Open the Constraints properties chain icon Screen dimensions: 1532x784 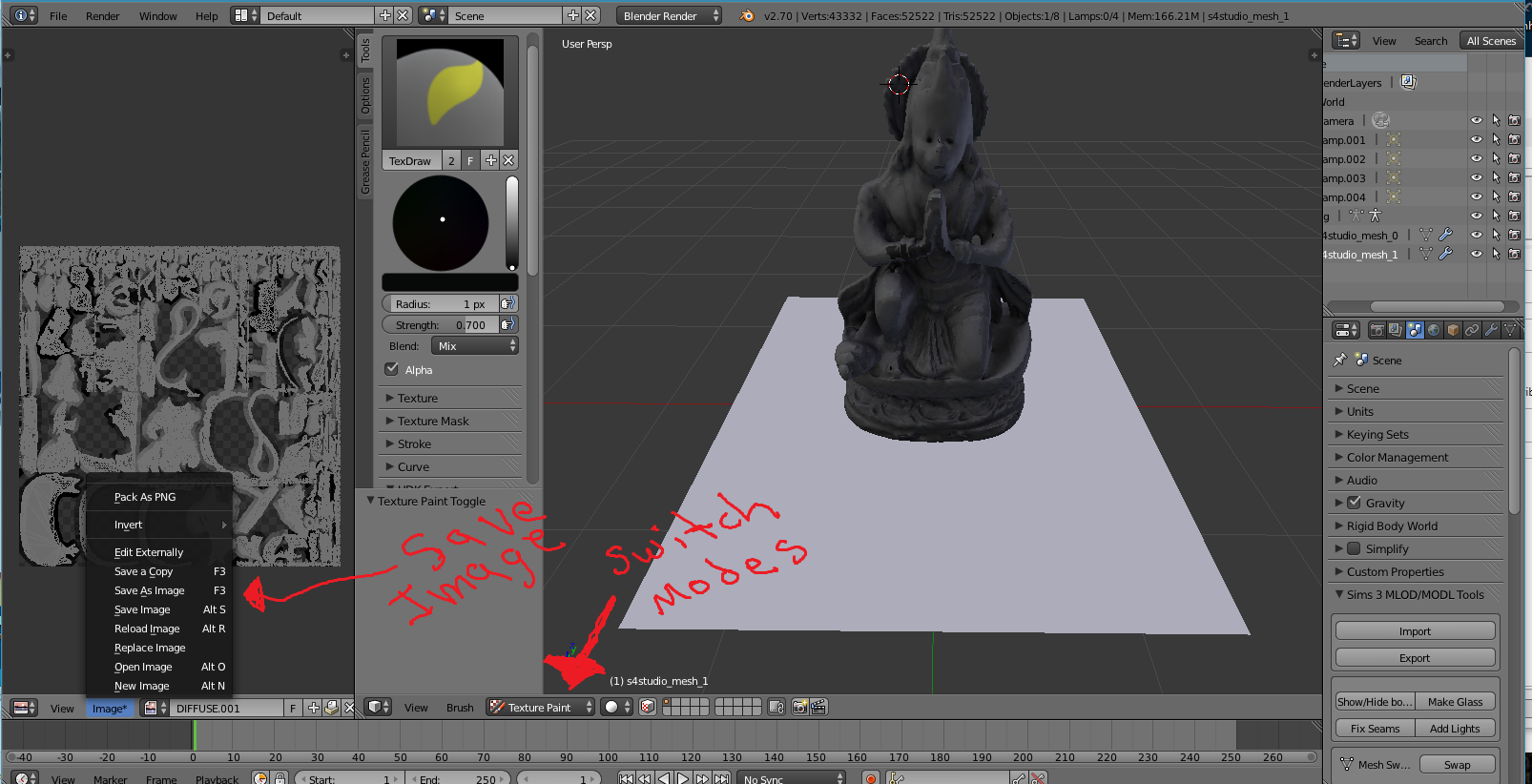(x=1472, y=330)
